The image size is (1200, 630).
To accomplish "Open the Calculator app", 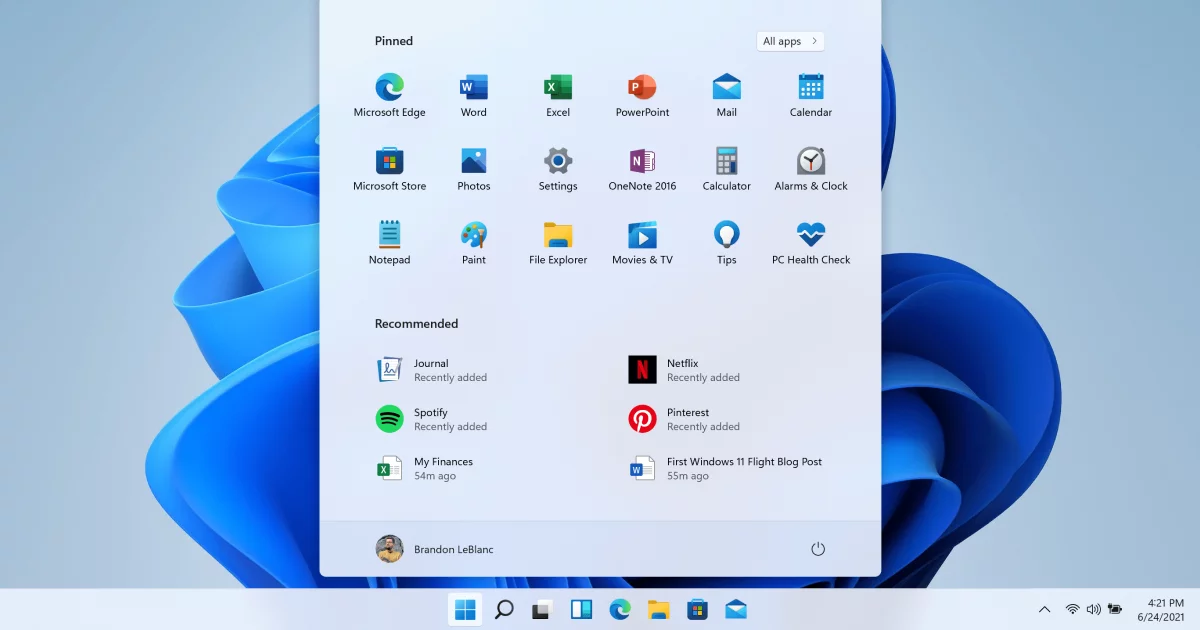I will (x=726, y=162).
